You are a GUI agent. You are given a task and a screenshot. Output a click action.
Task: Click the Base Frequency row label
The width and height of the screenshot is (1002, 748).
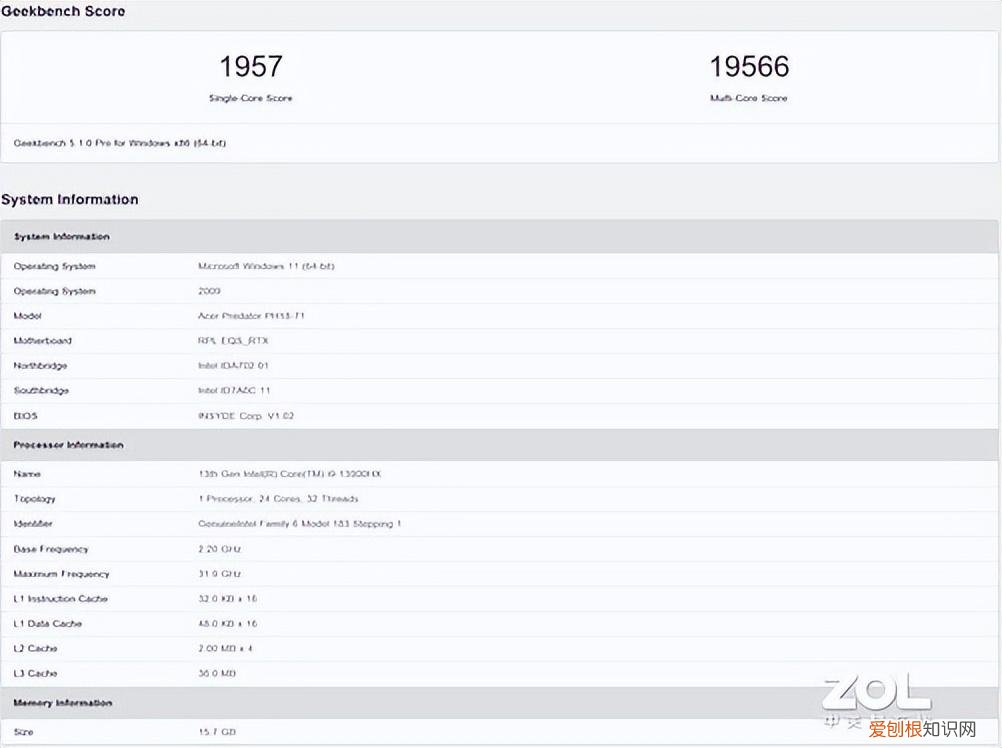click(51, 549)
